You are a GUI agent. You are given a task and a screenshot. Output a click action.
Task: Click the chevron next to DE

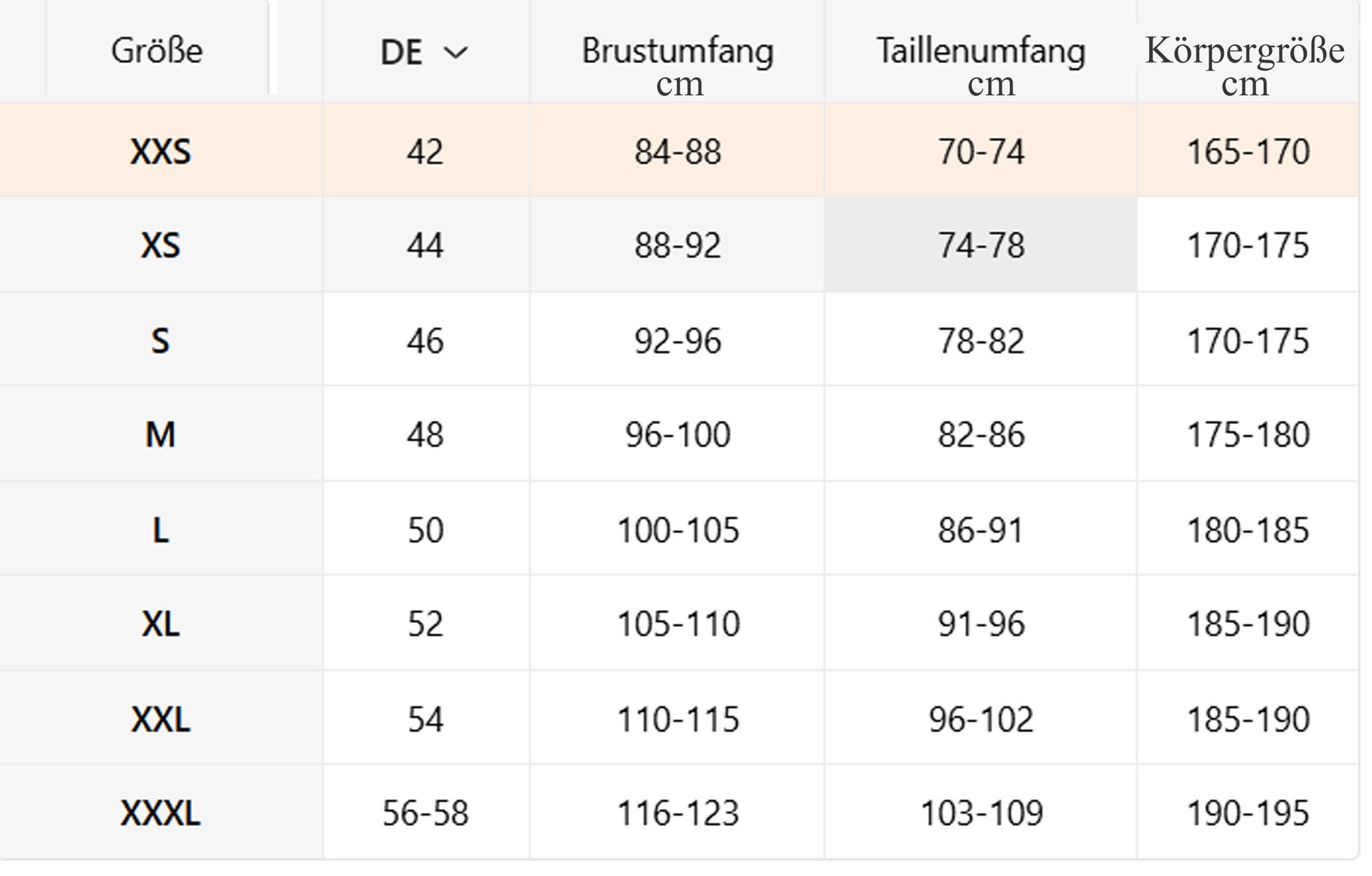point(456,52)
